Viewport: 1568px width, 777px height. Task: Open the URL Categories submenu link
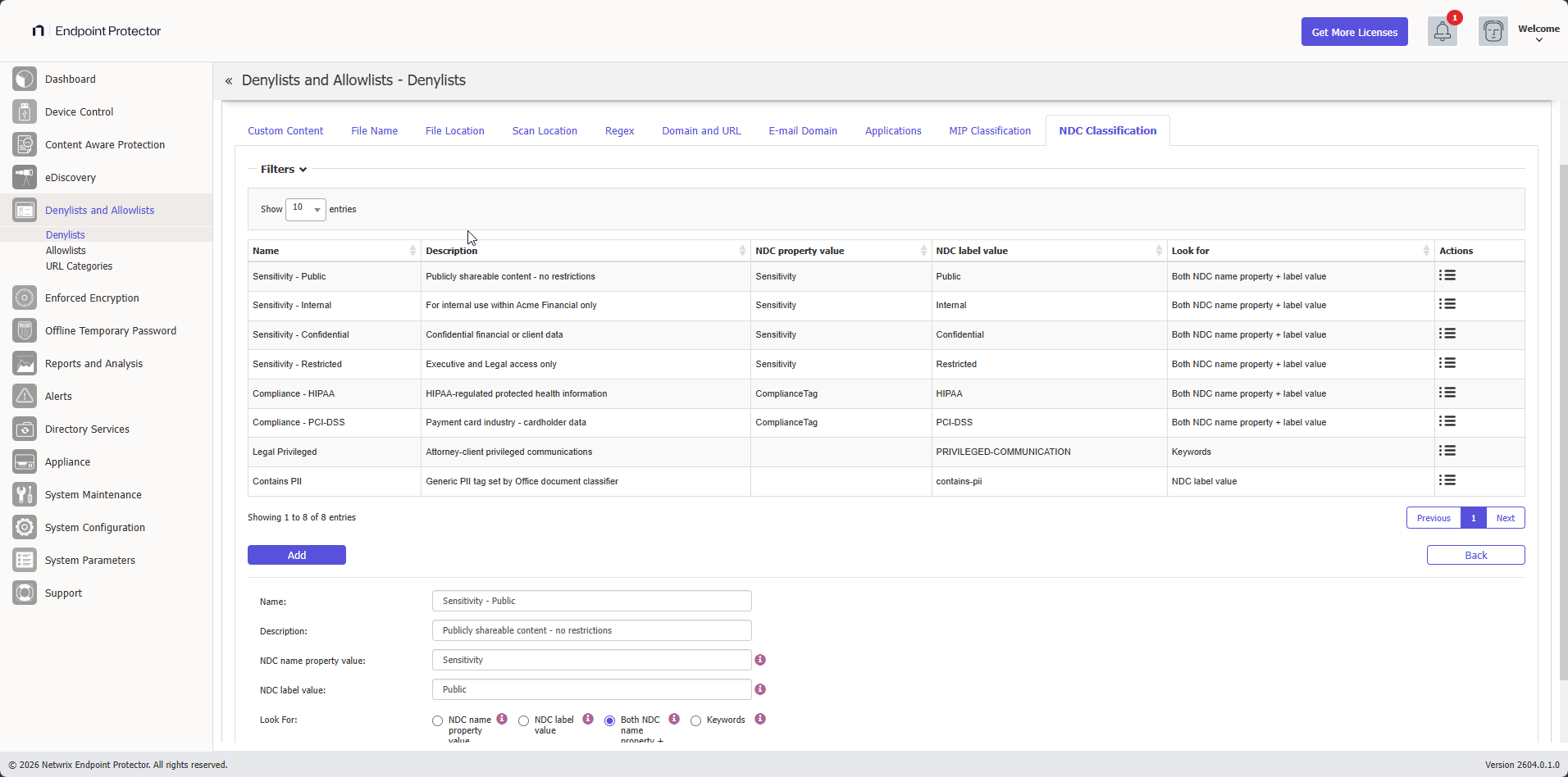(x=79, y=266)
